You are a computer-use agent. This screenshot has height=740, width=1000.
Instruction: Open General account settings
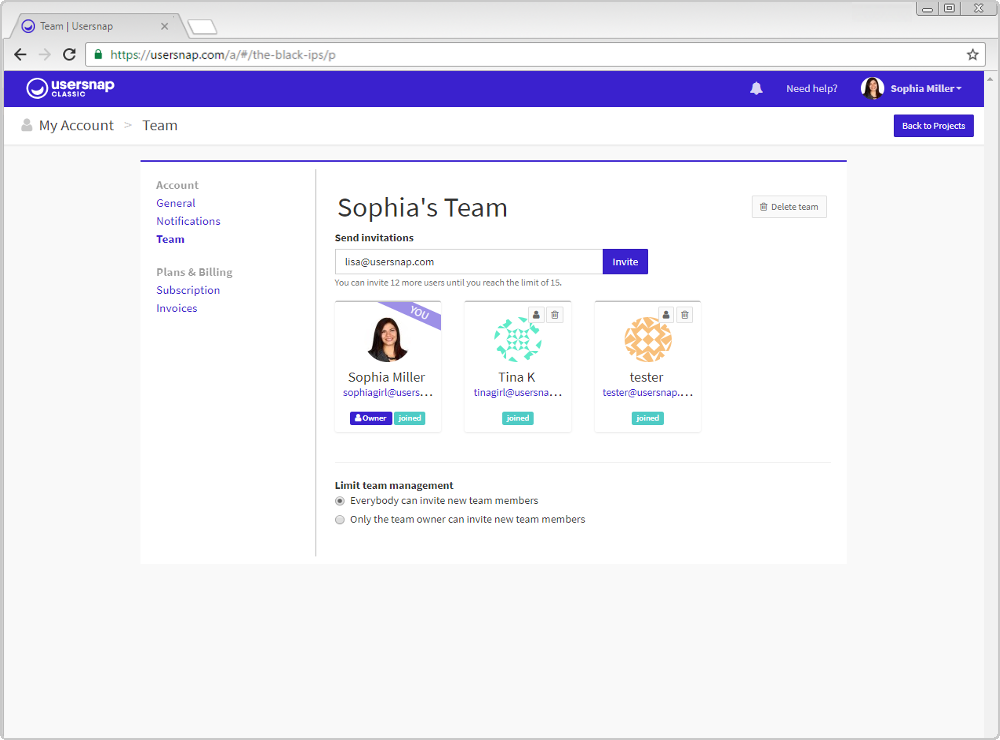pos(176,203)
